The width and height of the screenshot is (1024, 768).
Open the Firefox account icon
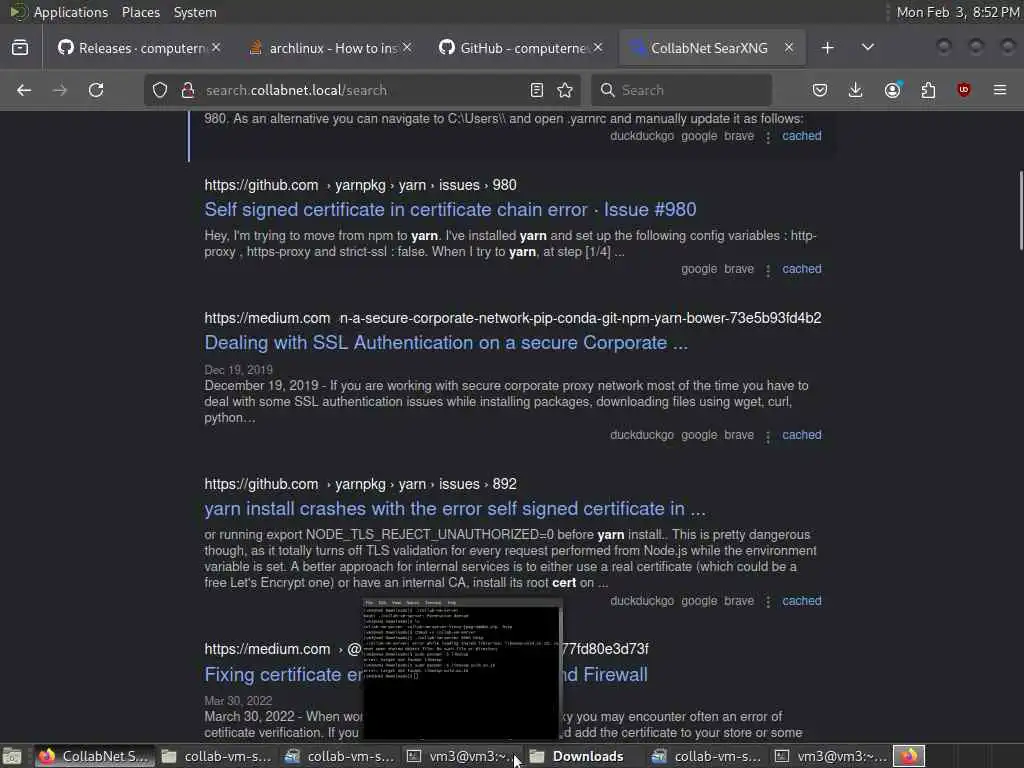click(x=893, y=90)
